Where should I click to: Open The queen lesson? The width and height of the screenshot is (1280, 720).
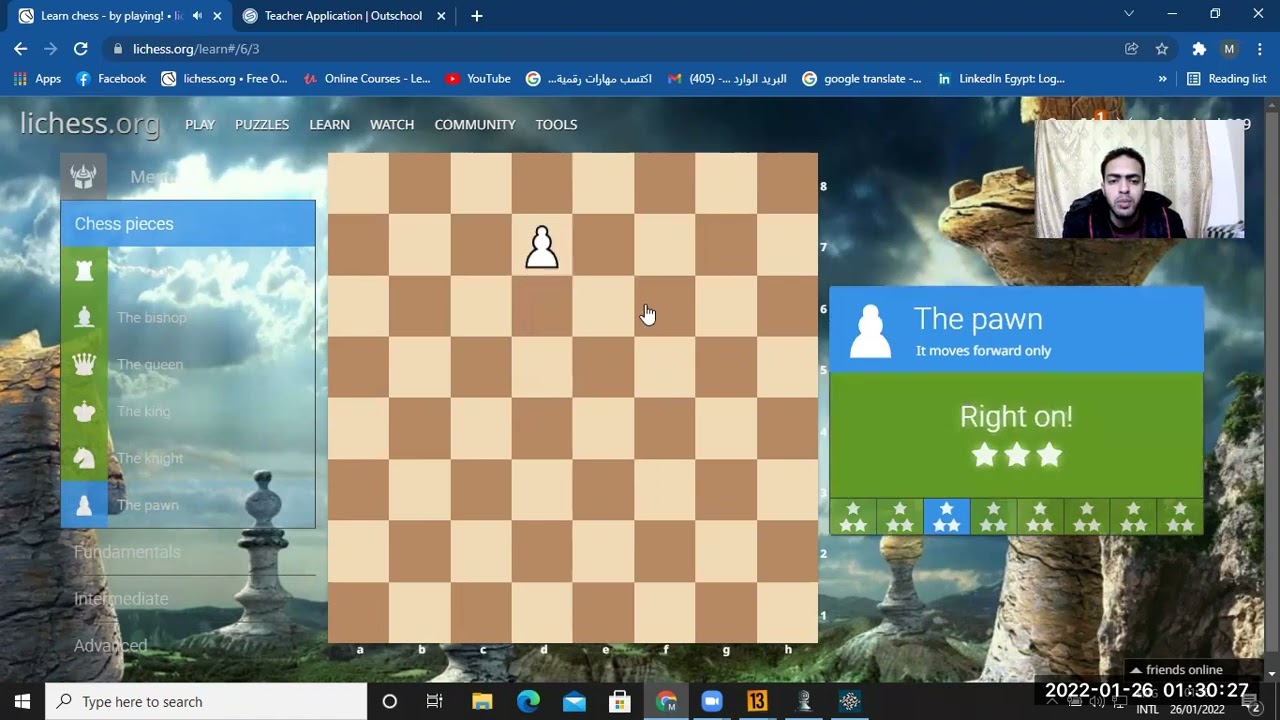(150, 364)
